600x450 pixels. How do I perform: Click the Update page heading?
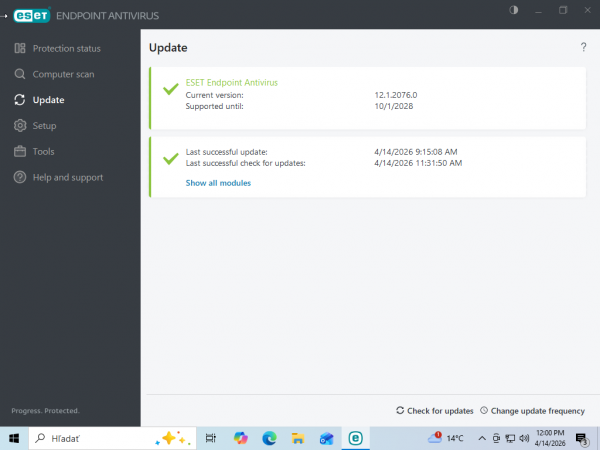tap(168, 48)
